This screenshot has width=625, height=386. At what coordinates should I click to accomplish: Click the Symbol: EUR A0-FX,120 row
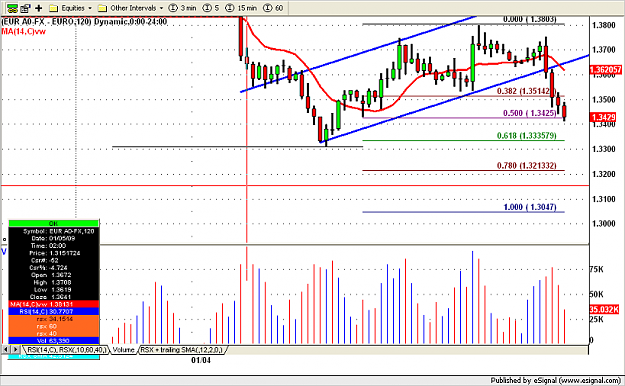53,231
